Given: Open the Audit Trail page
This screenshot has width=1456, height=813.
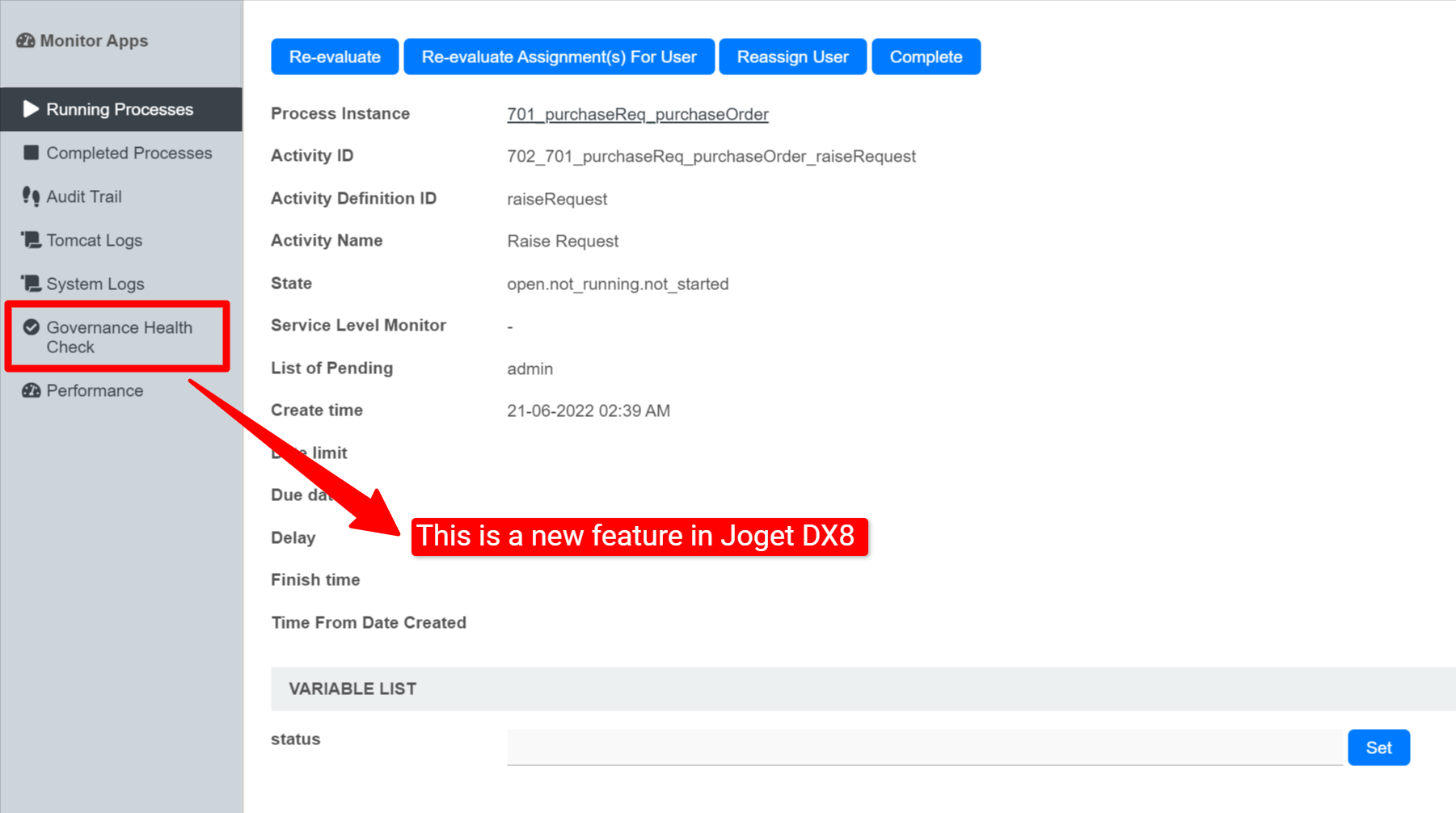Looking at the screenshot, I should (121, 196).
